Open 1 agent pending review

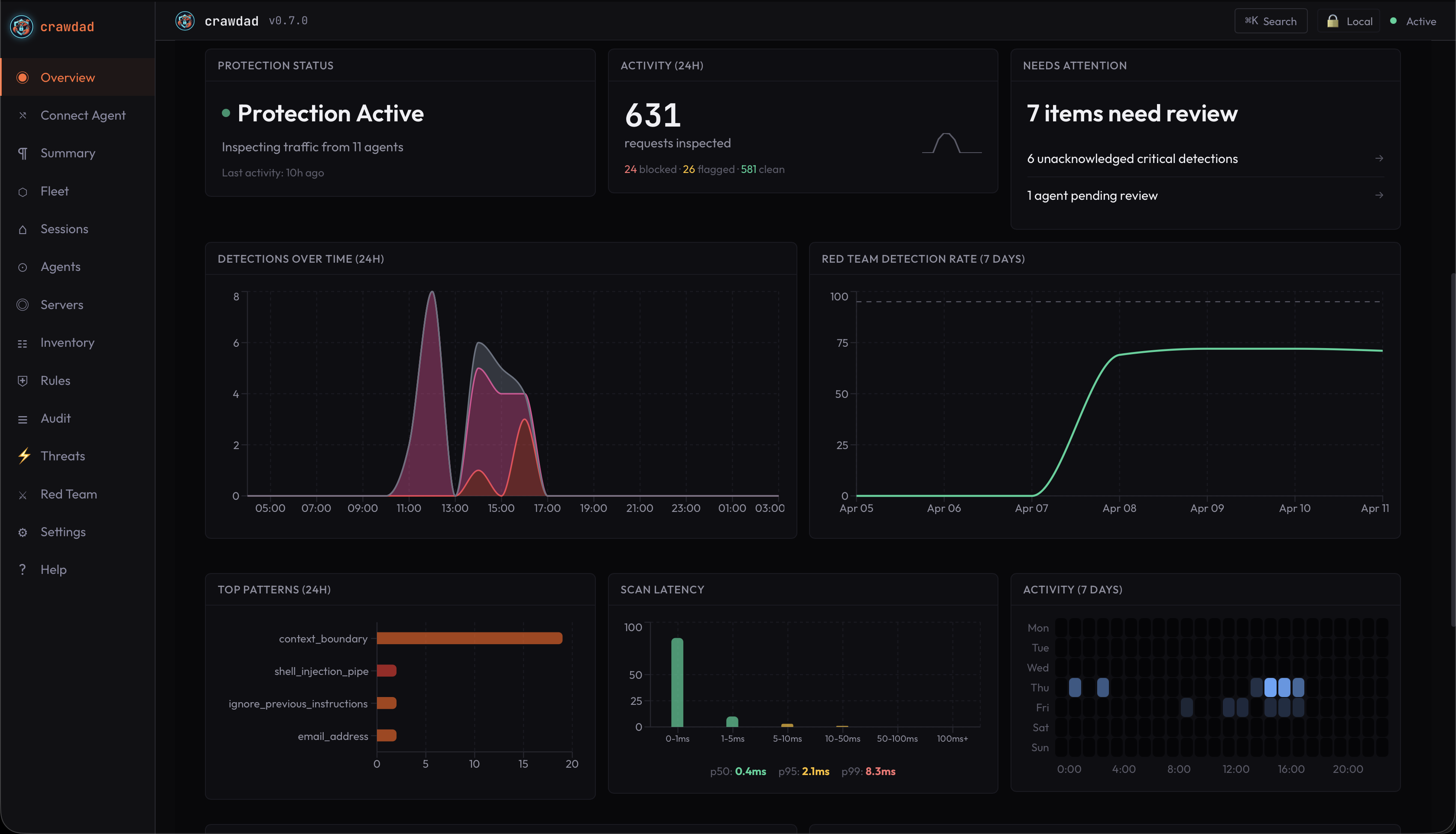click(x=1205, y=196)
